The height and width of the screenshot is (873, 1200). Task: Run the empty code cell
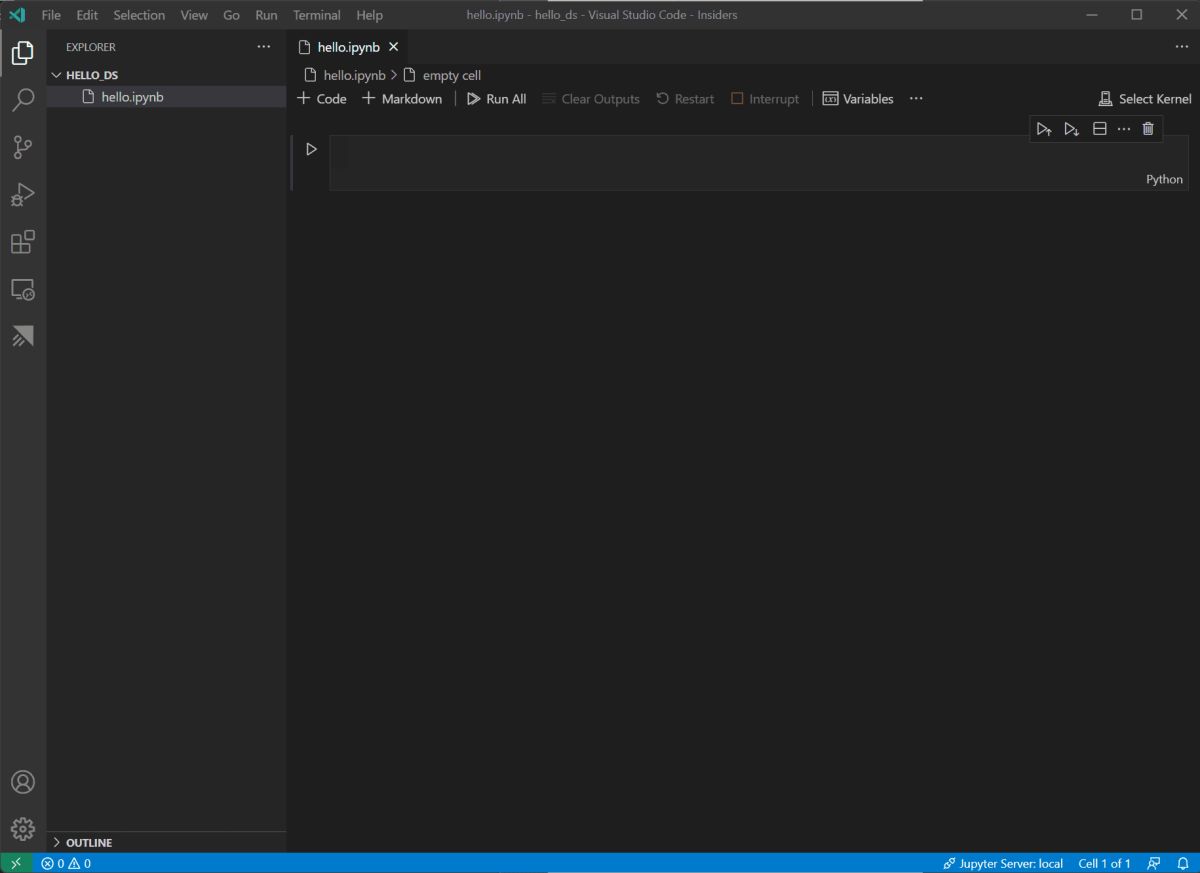(311, 149)
